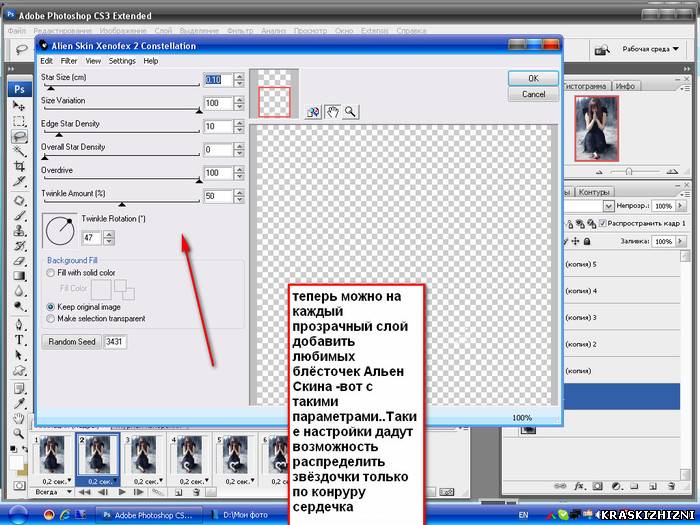Select the Blur tool
The width and height of the screenshot is (700, 525).
click(x=19, y=291)
